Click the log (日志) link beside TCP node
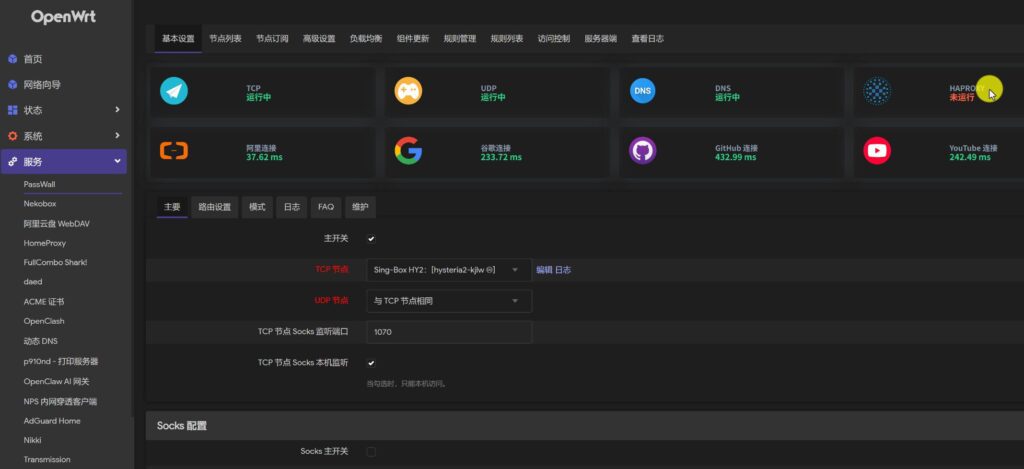The width and height of the screenshot is (1024, 469). click(563, 270)
